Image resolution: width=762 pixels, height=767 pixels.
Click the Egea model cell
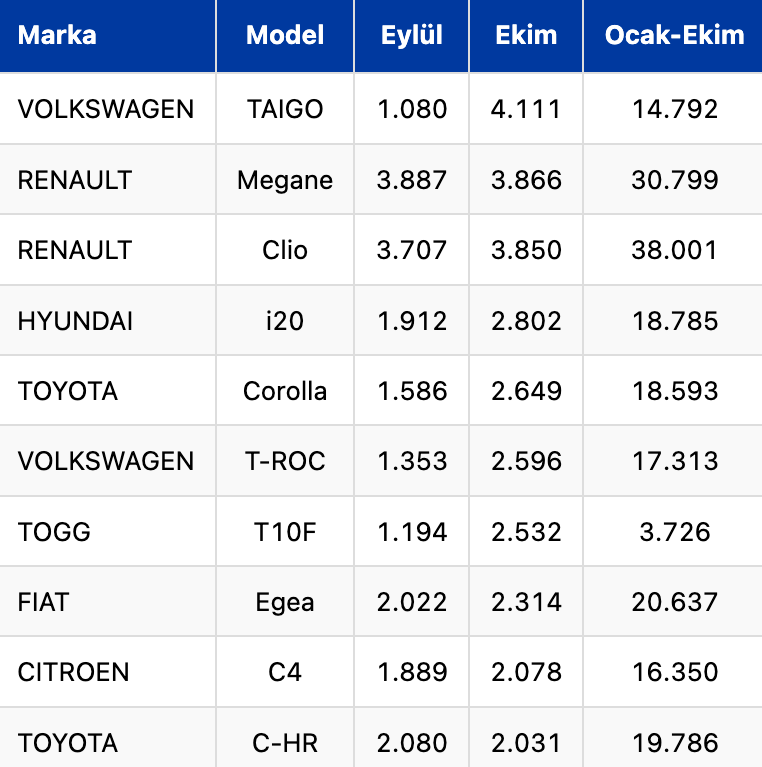click(x=285, y=602)
